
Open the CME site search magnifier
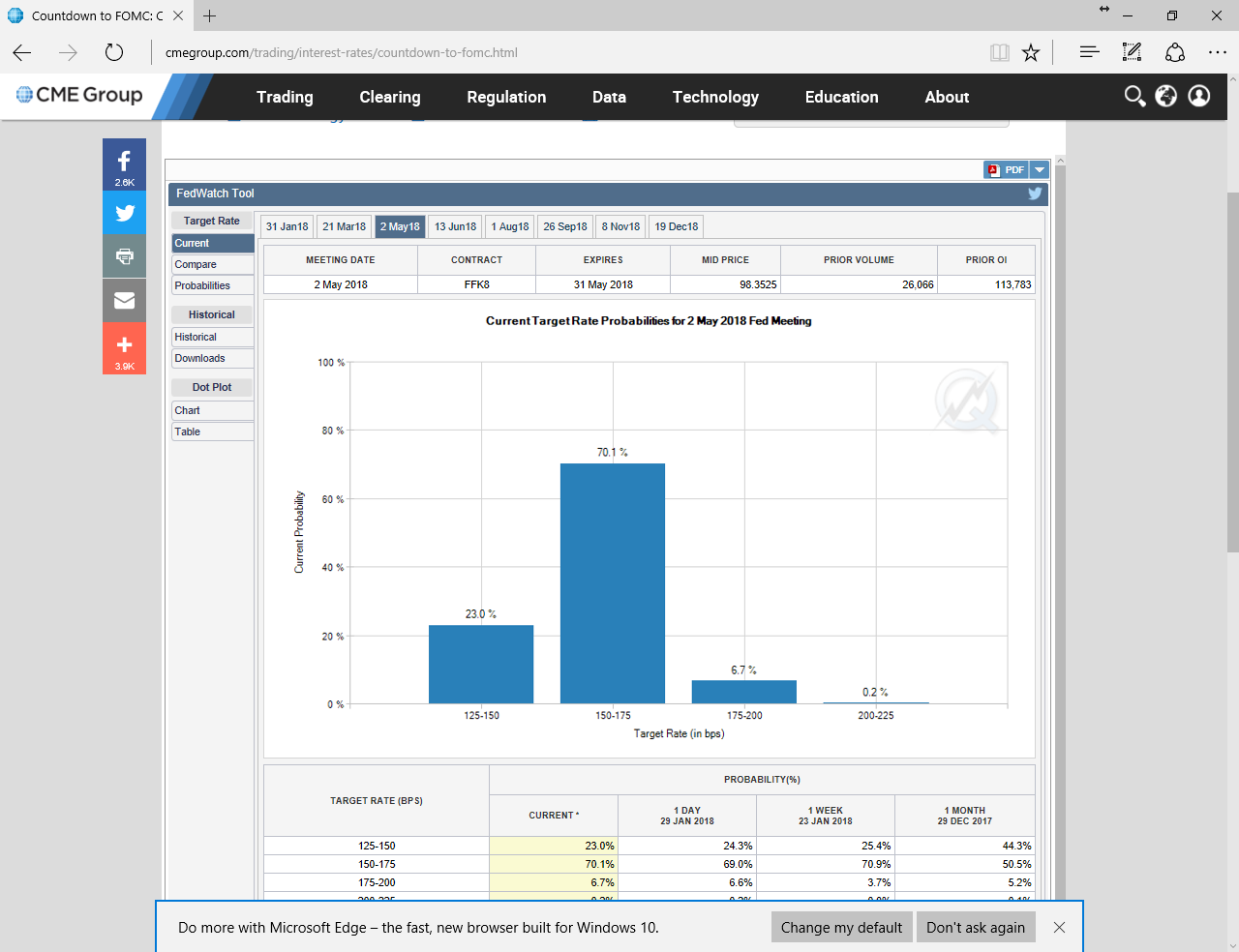(1134, 96)
